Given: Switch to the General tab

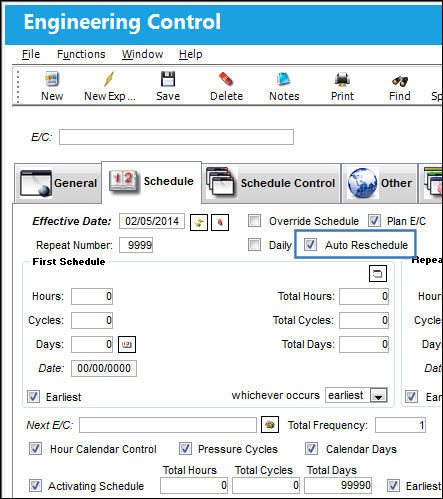Looking at the screenshot, I should click(58, 183).
